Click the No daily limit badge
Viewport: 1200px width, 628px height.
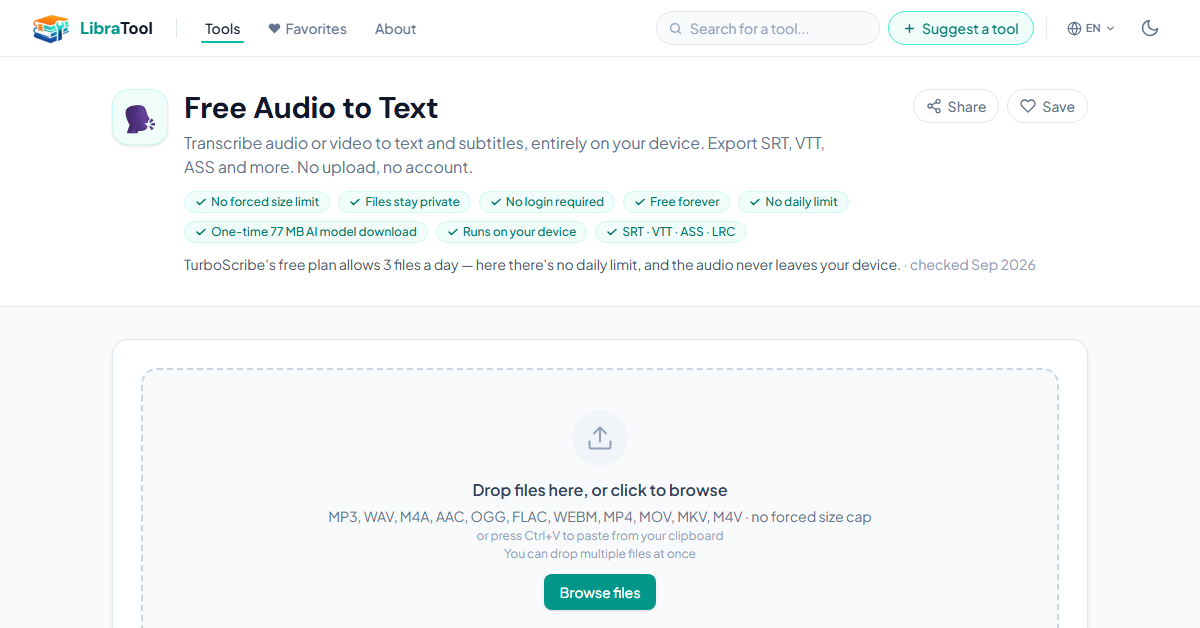(794, 202)
